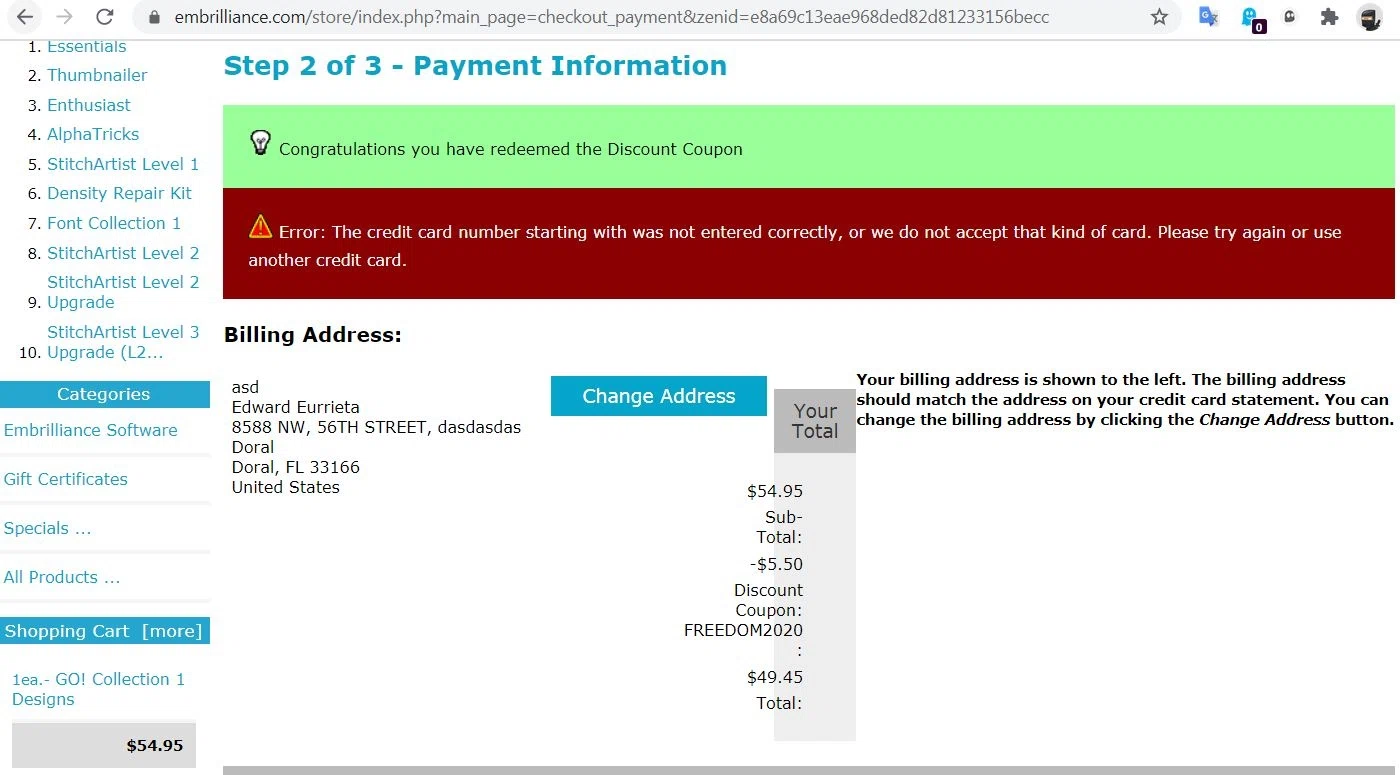Open the Gift Certificates category

coord(66,479)
